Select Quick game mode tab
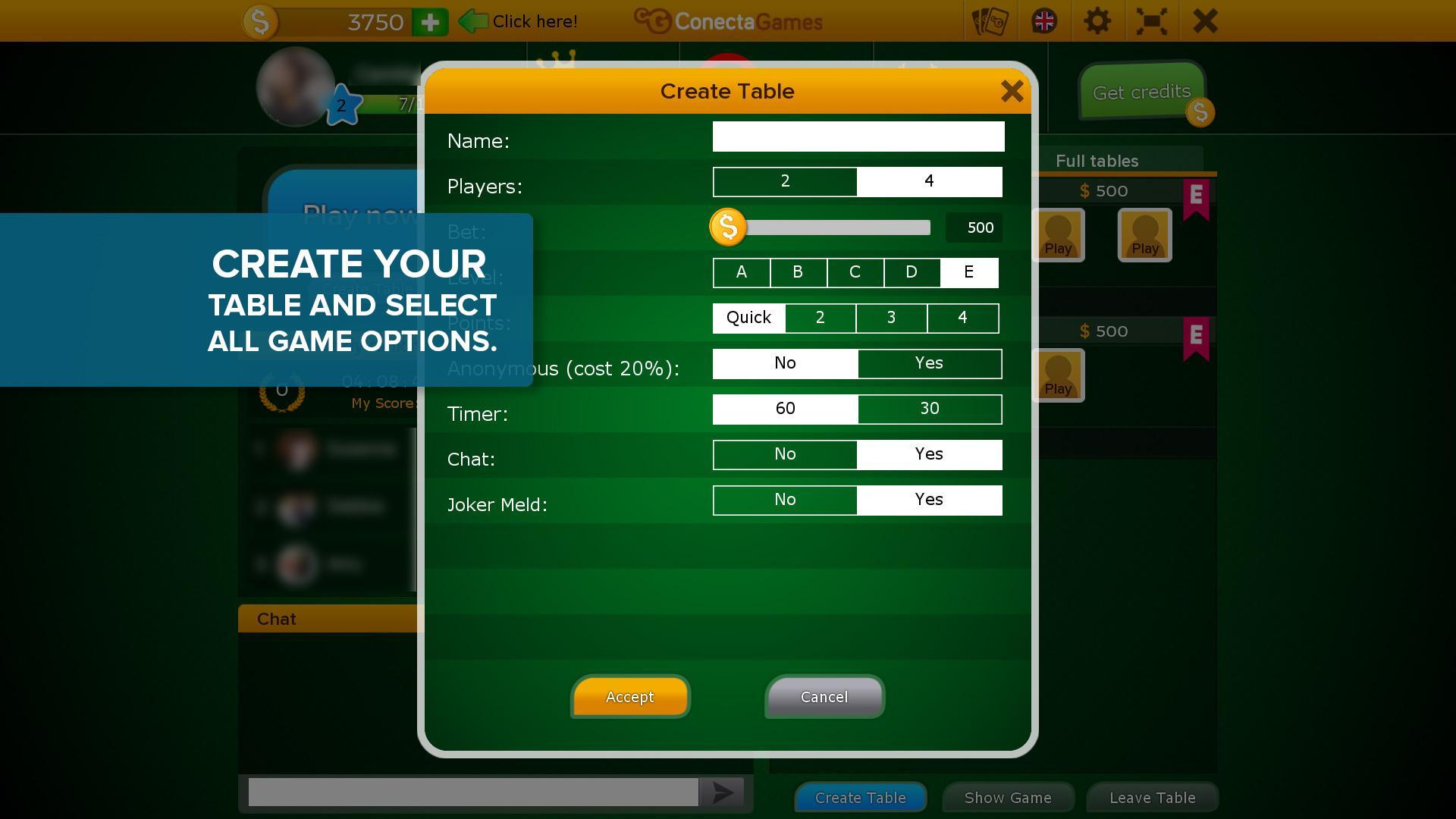Screen dimensions: 1456x819 (748, 318)
